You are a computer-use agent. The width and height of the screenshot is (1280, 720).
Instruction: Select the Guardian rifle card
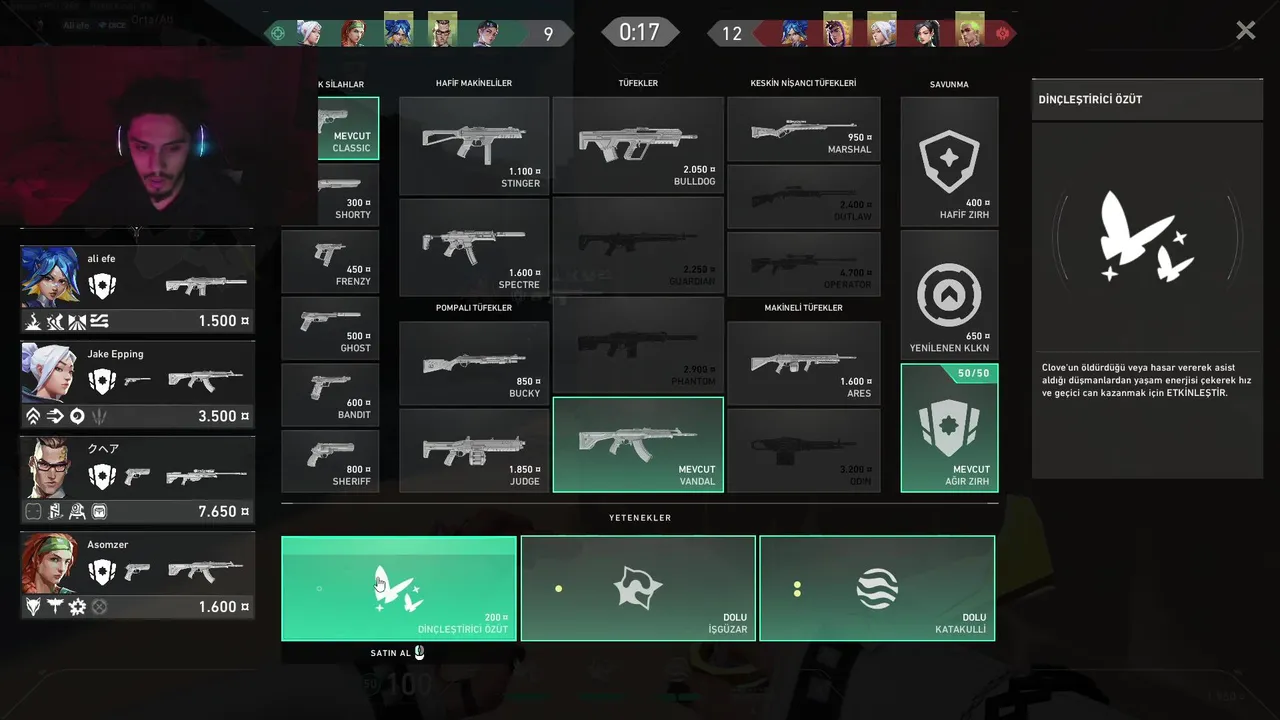click(x=638, y=245)
